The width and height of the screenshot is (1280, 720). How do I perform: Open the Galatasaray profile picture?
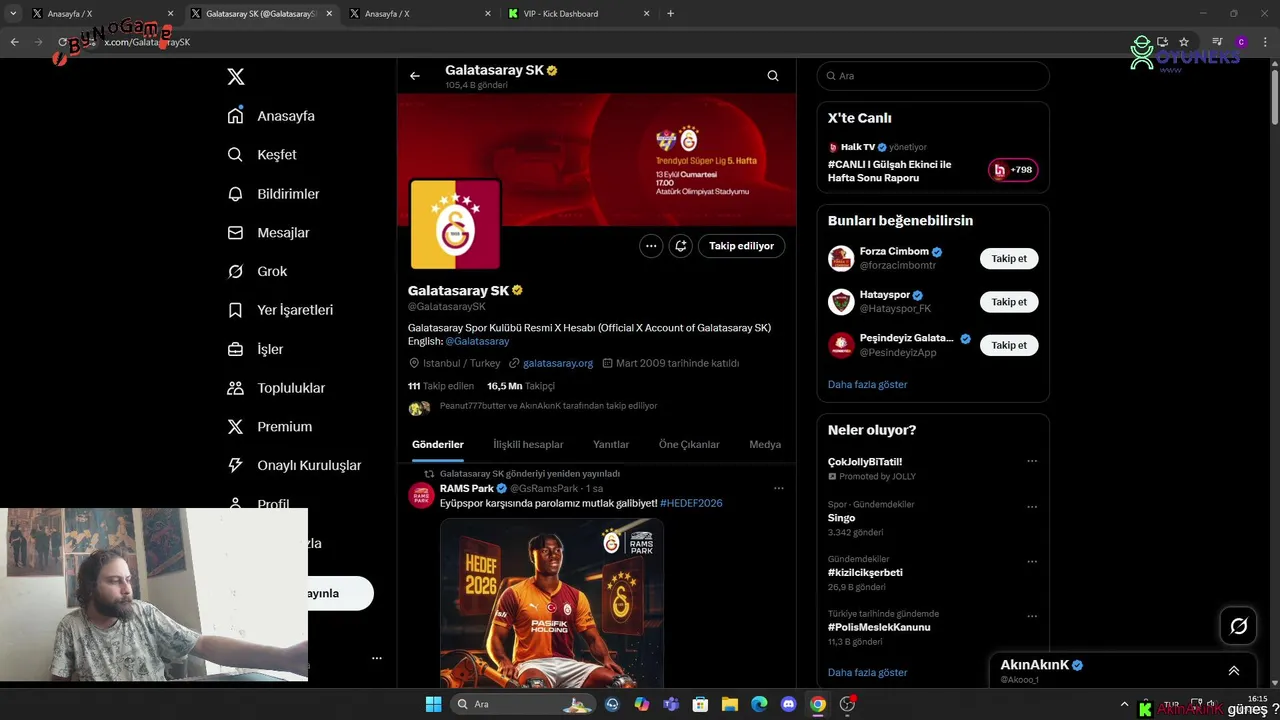(x=455, y=225)
